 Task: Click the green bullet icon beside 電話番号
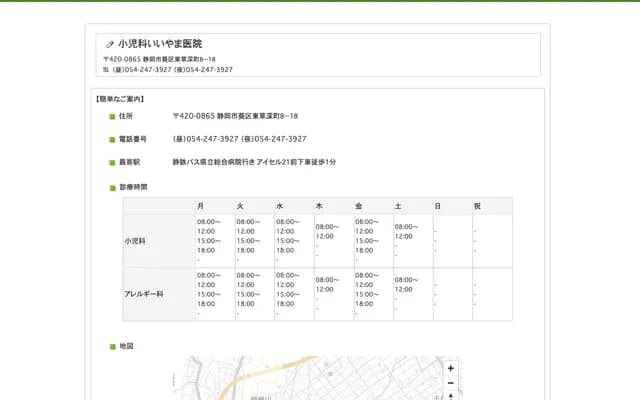pos(112,139)
